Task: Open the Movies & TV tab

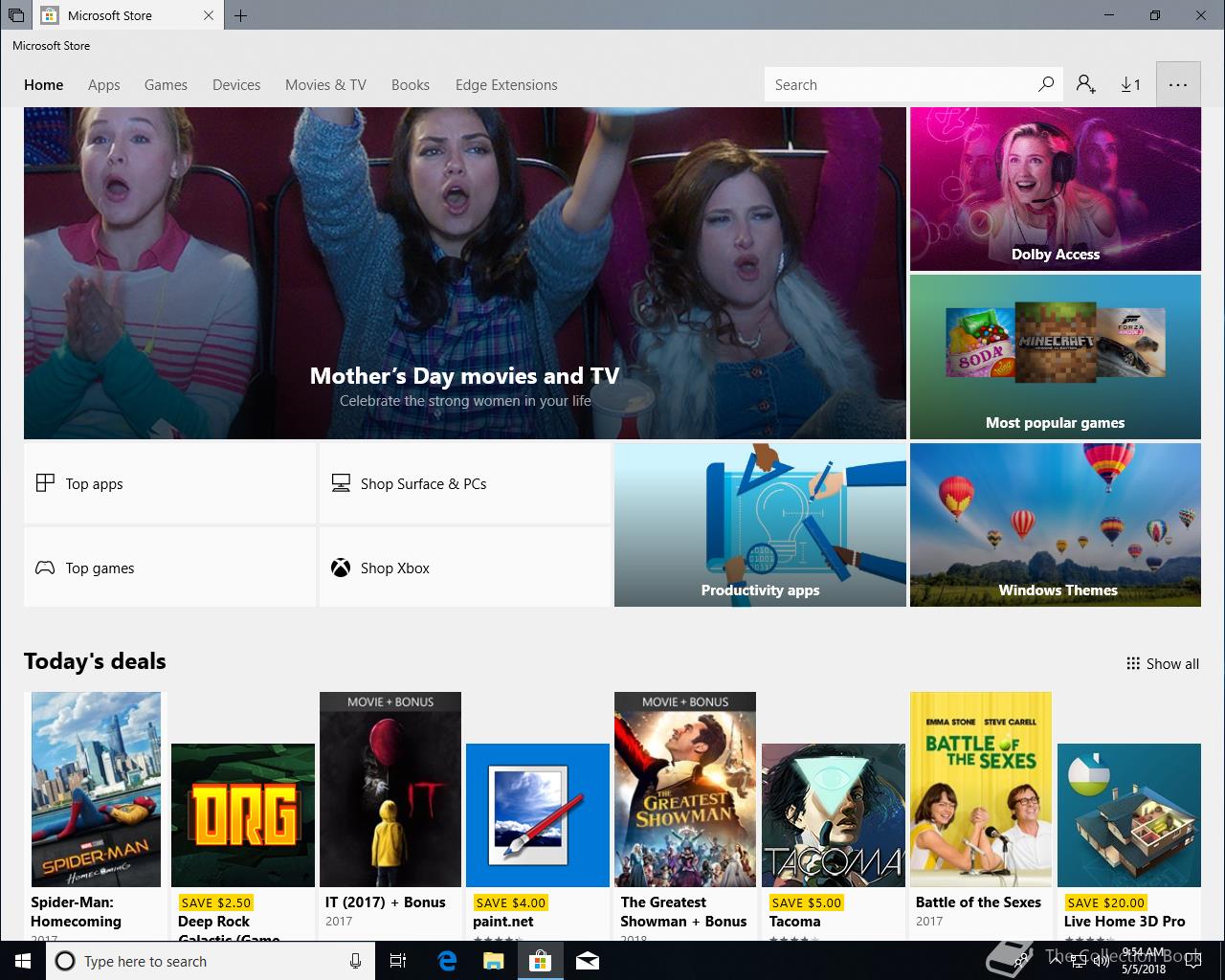Action: pos(325,84)
